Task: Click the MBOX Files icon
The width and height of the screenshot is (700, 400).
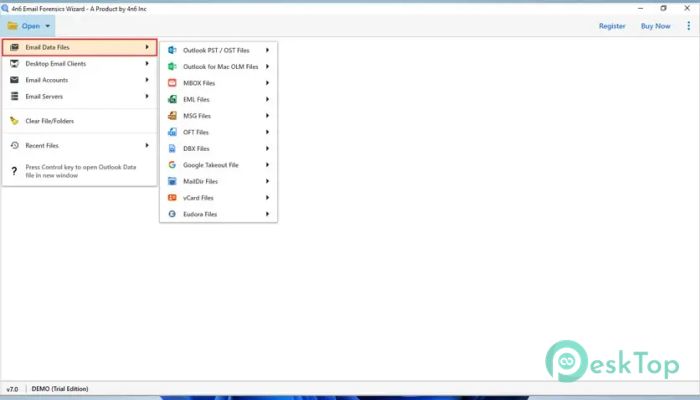Action: [172, 83]
